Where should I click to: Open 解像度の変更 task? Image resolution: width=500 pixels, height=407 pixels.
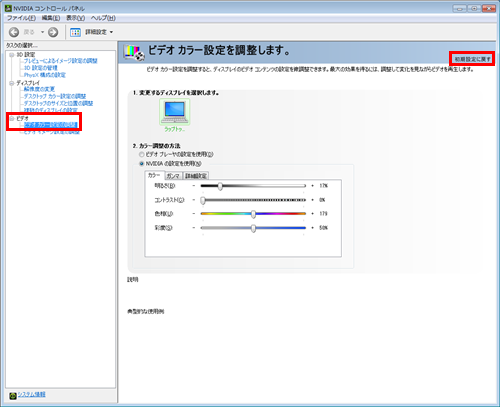tap(39, 89)
